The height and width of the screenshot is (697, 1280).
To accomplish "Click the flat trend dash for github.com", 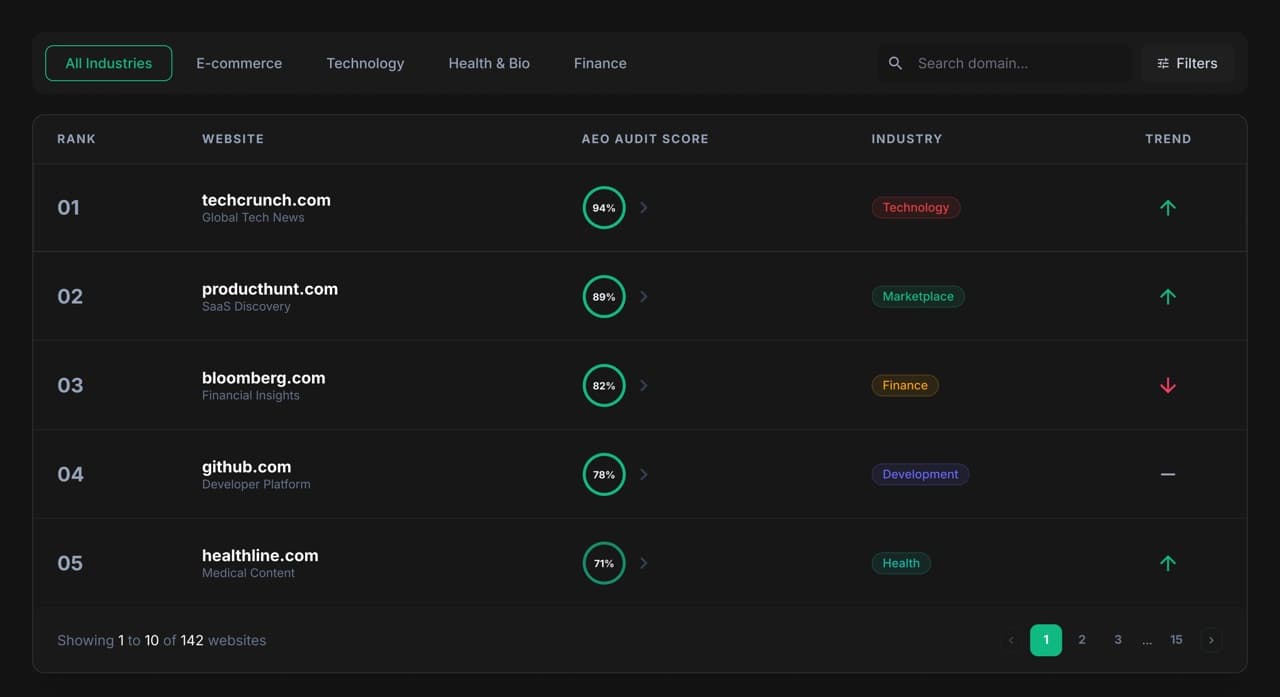I will point(1167,474).
